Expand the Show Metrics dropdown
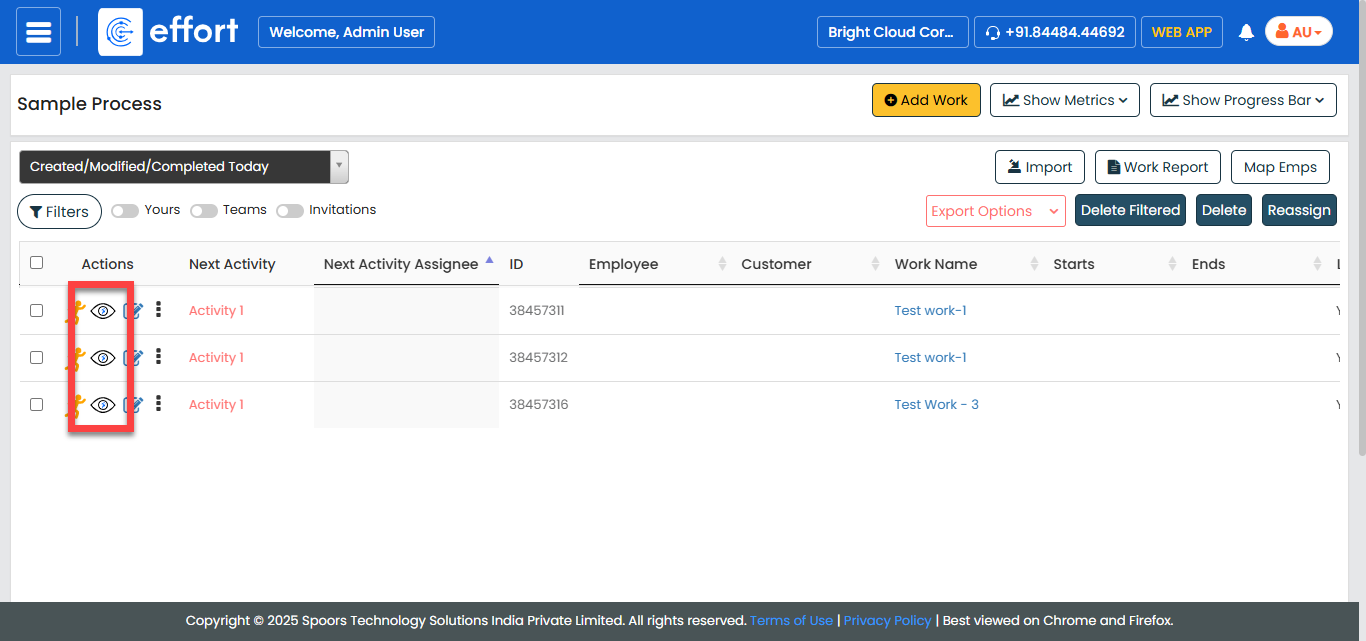This screenshot has width=1366, height=641. [1065, 100]
